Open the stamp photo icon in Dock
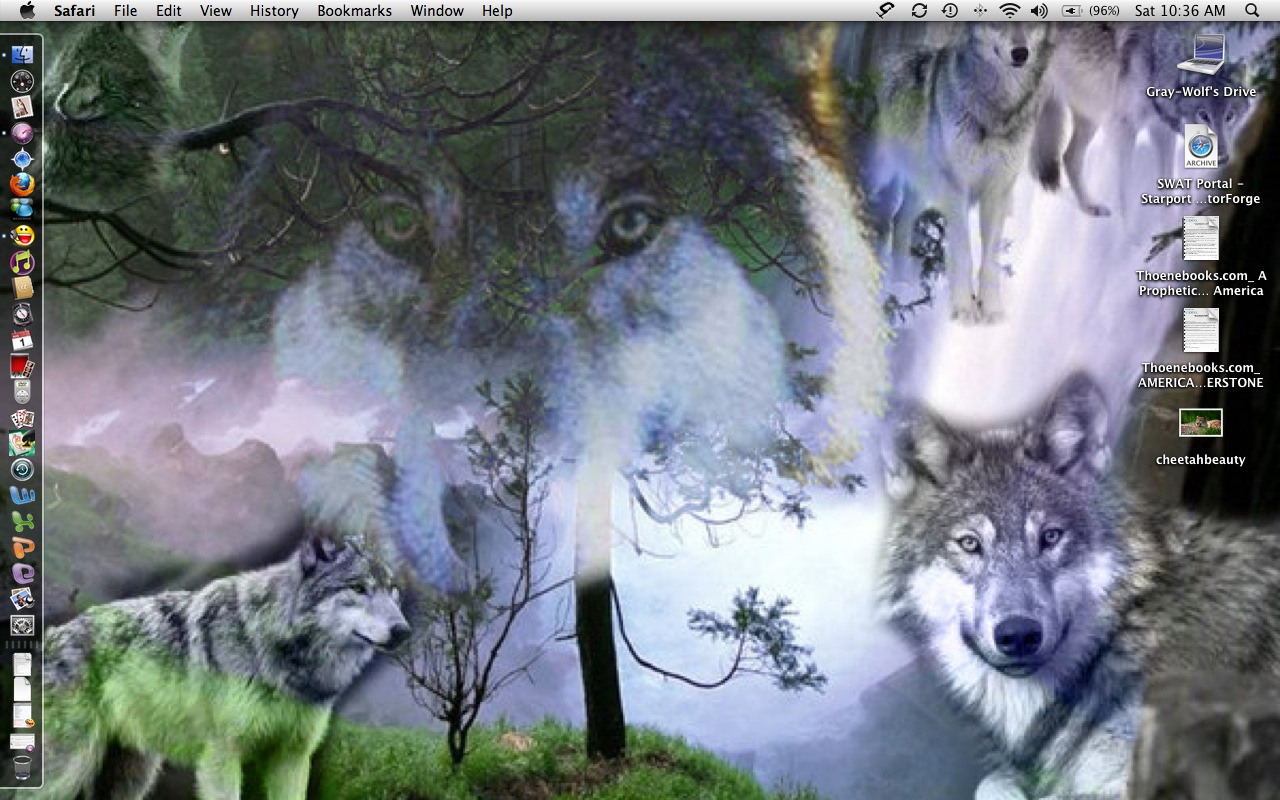The height and width of the screenshot is (800, 1280). [x=22, y=107]
